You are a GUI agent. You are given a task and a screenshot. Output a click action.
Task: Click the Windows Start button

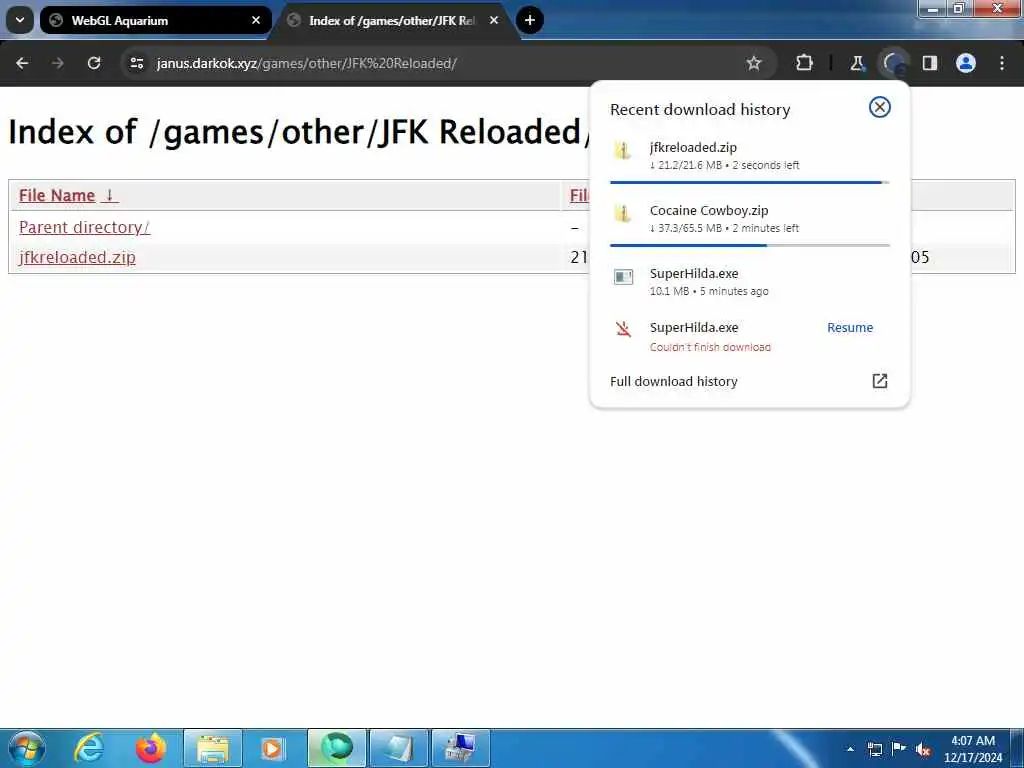27,748
